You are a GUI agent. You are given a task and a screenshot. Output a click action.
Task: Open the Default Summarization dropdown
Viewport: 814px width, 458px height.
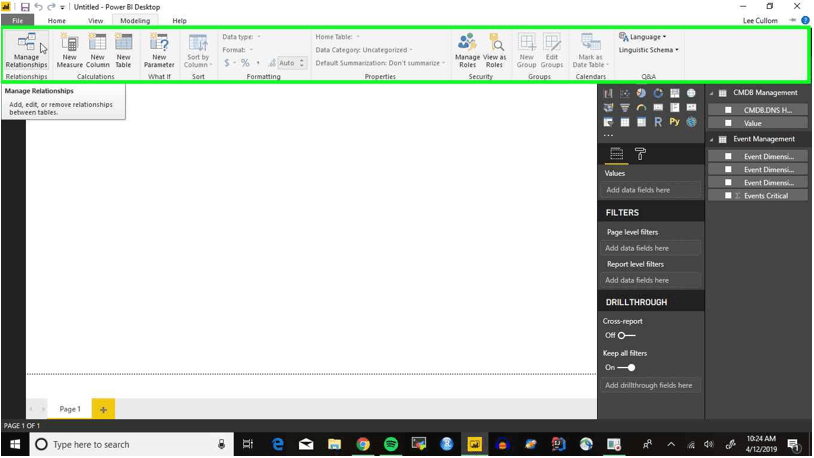tap(380, 63)
